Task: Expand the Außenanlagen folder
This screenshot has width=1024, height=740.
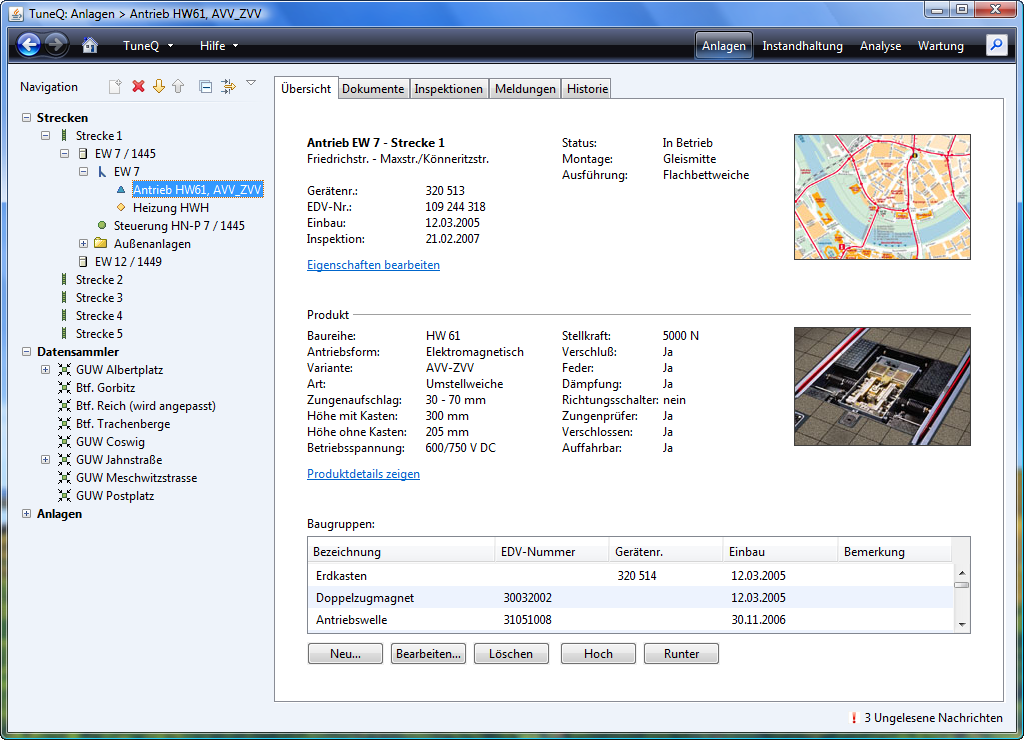Action: pos(84,244)
